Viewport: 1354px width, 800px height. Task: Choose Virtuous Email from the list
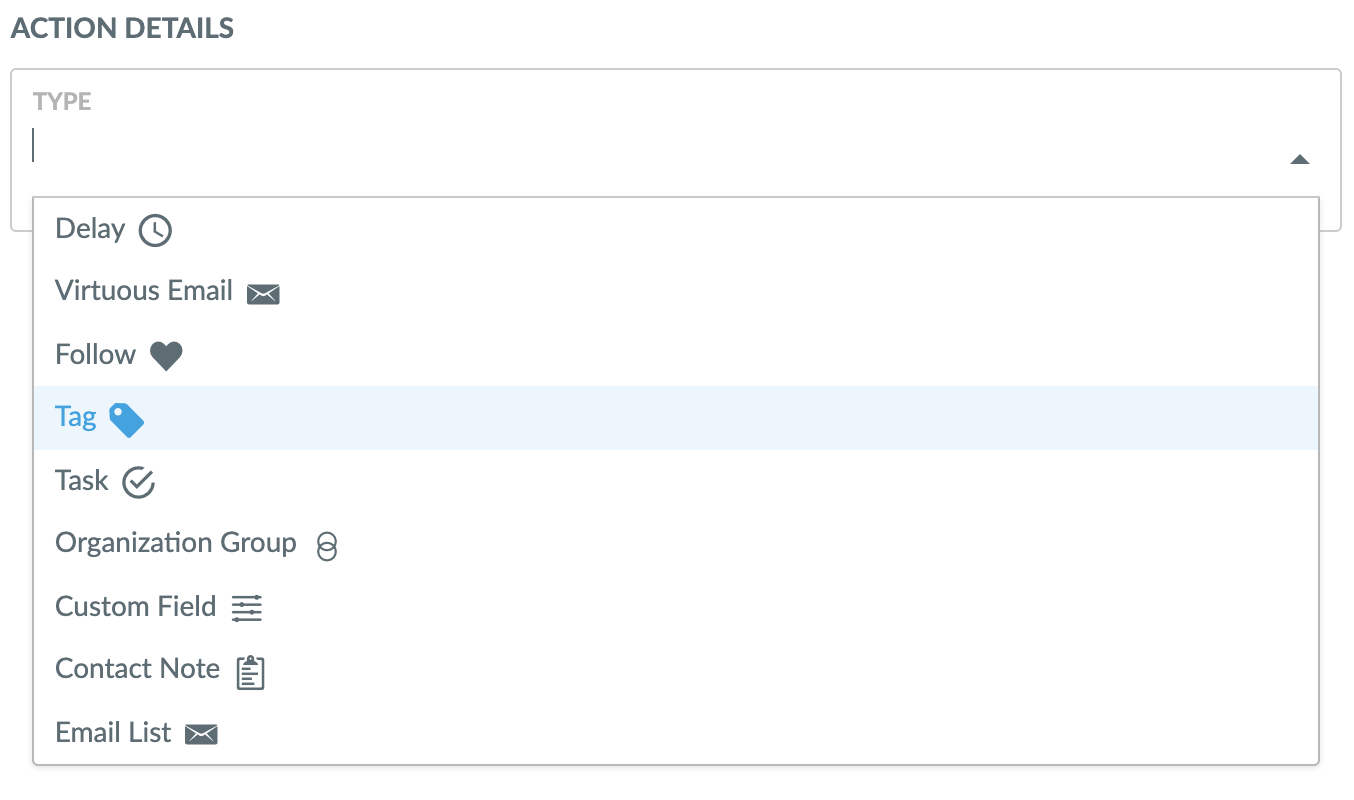(143, 291)
